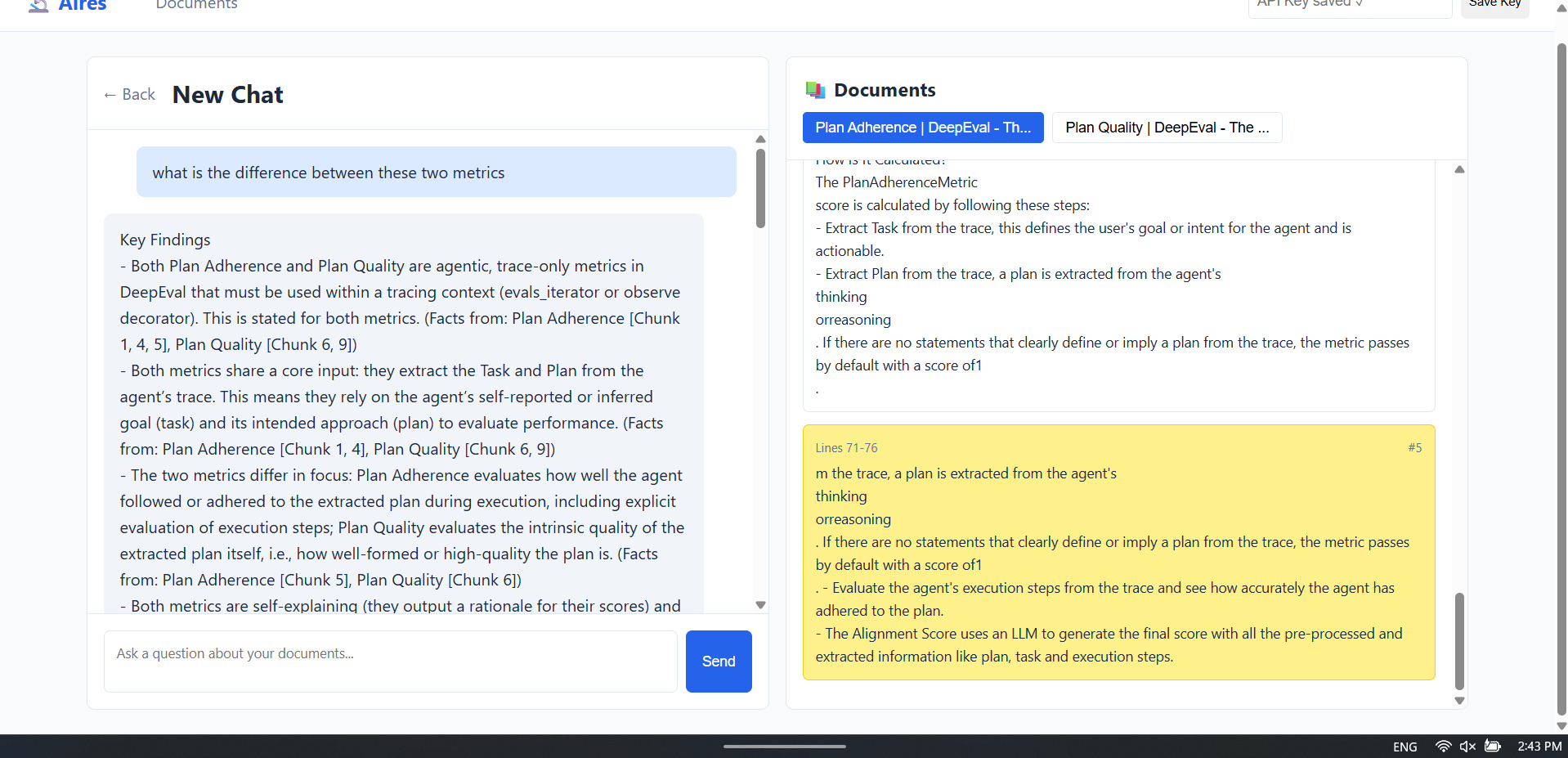
Task: Switch to the Plan Quality document tab
Action: (x=1167, y=128)
